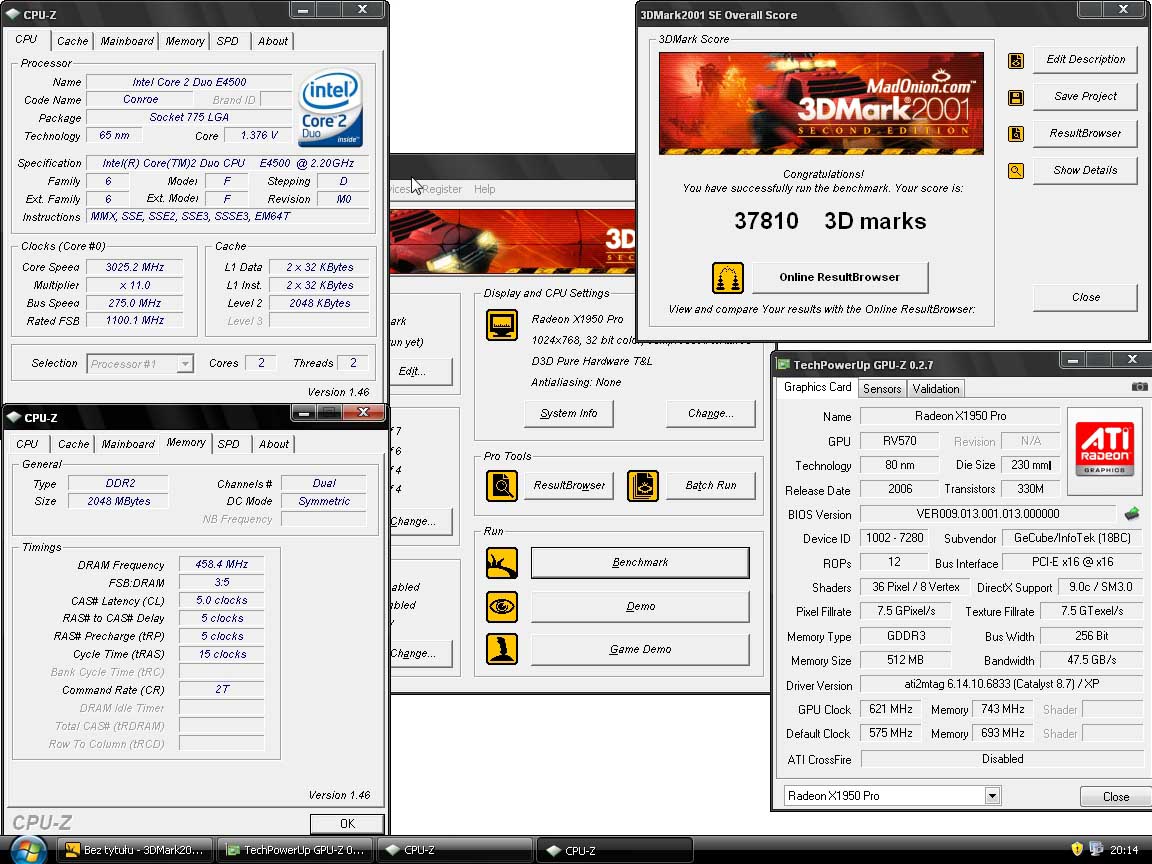The width and height of the screenshot is (1152, 864).
Task: Click the Online ResultBrowser button
Action: coord(840,277)
